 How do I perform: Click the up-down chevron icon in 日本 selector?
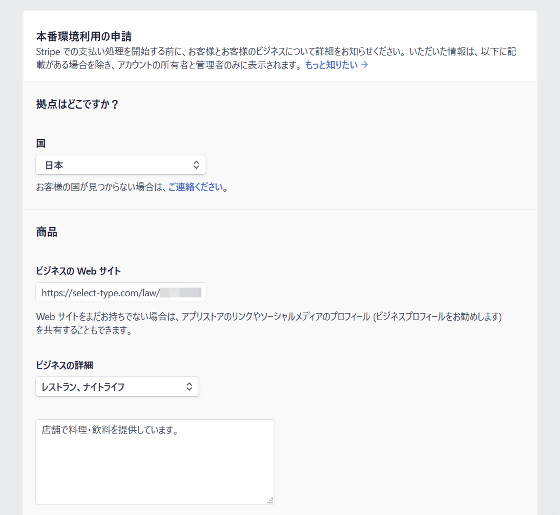[x=196, y=165]
